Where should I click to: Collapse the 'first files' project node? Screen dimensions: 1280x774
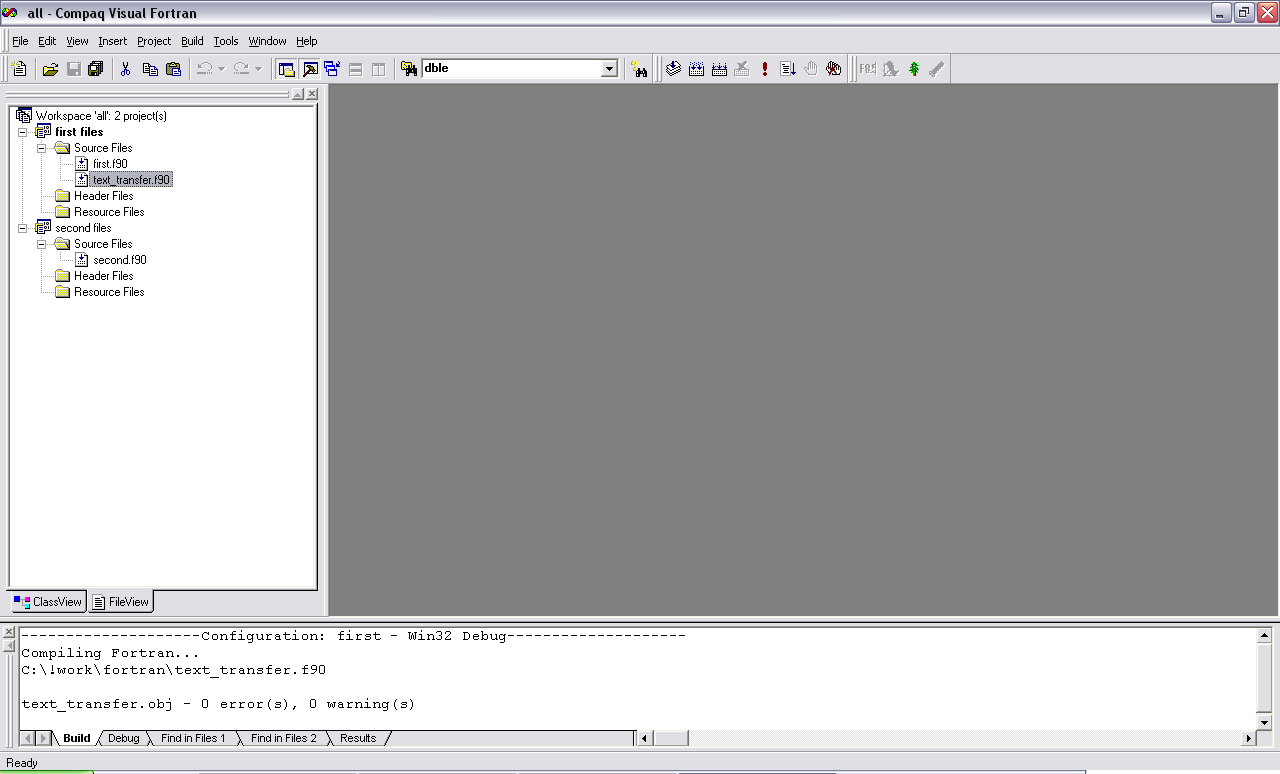pos(23,132)
